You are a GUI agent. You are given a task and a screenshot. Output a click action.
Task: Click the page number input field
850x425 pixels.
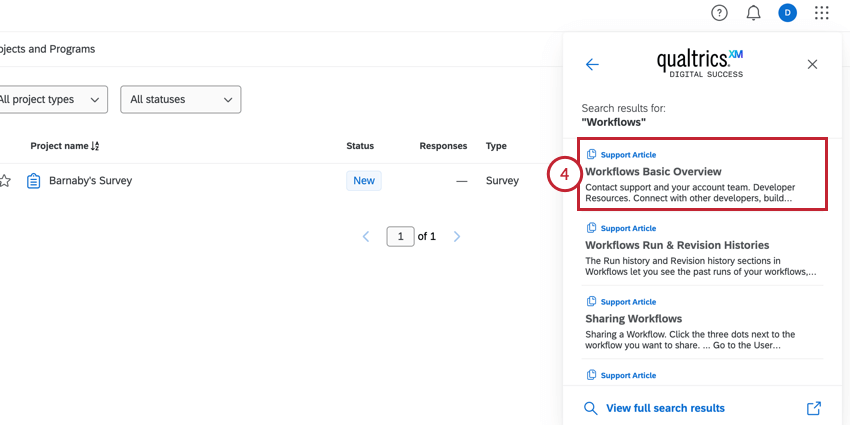point(400,237)
